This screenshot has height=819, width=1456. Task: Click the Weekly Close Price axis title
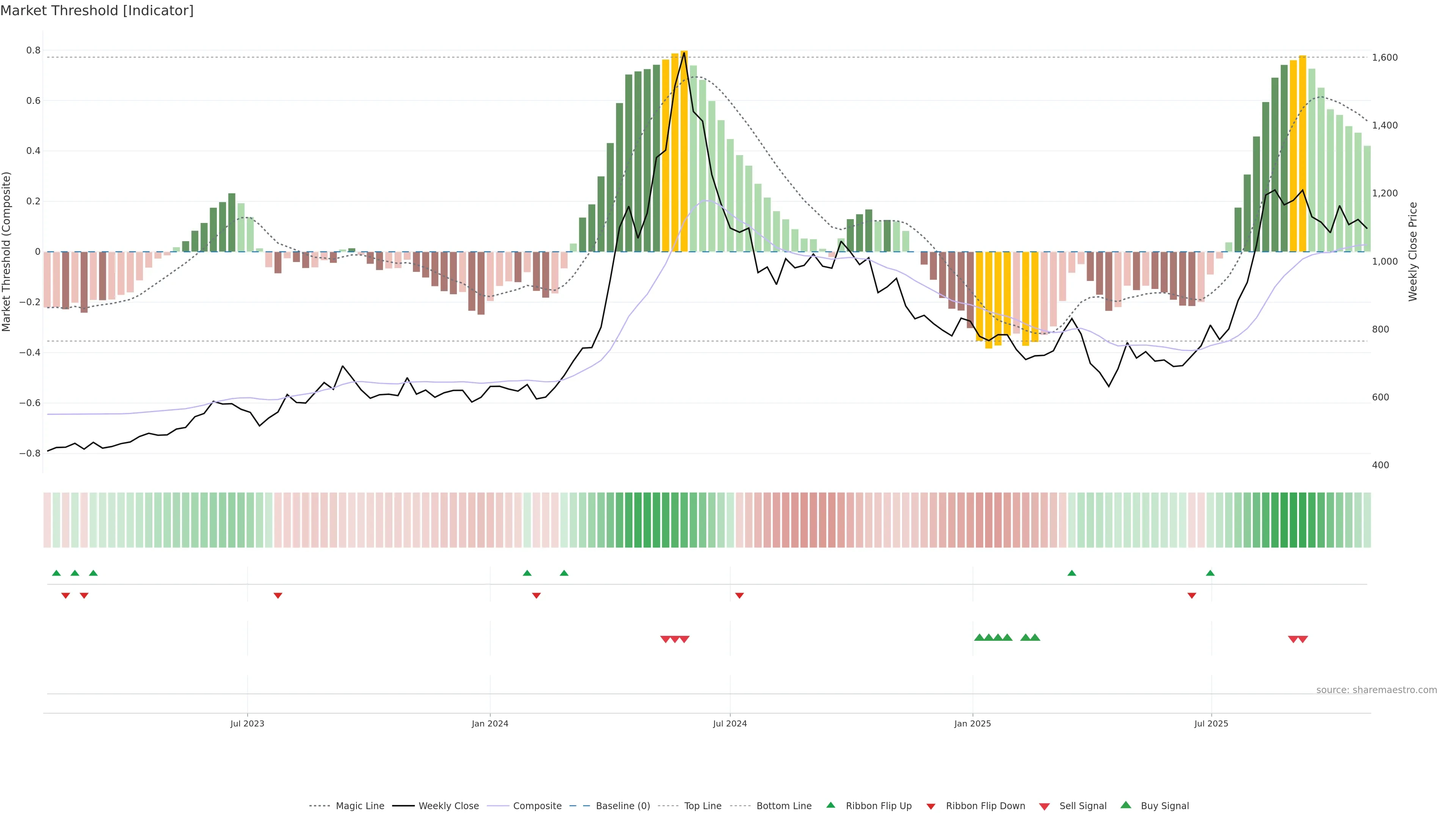(x=1412, y=251)
